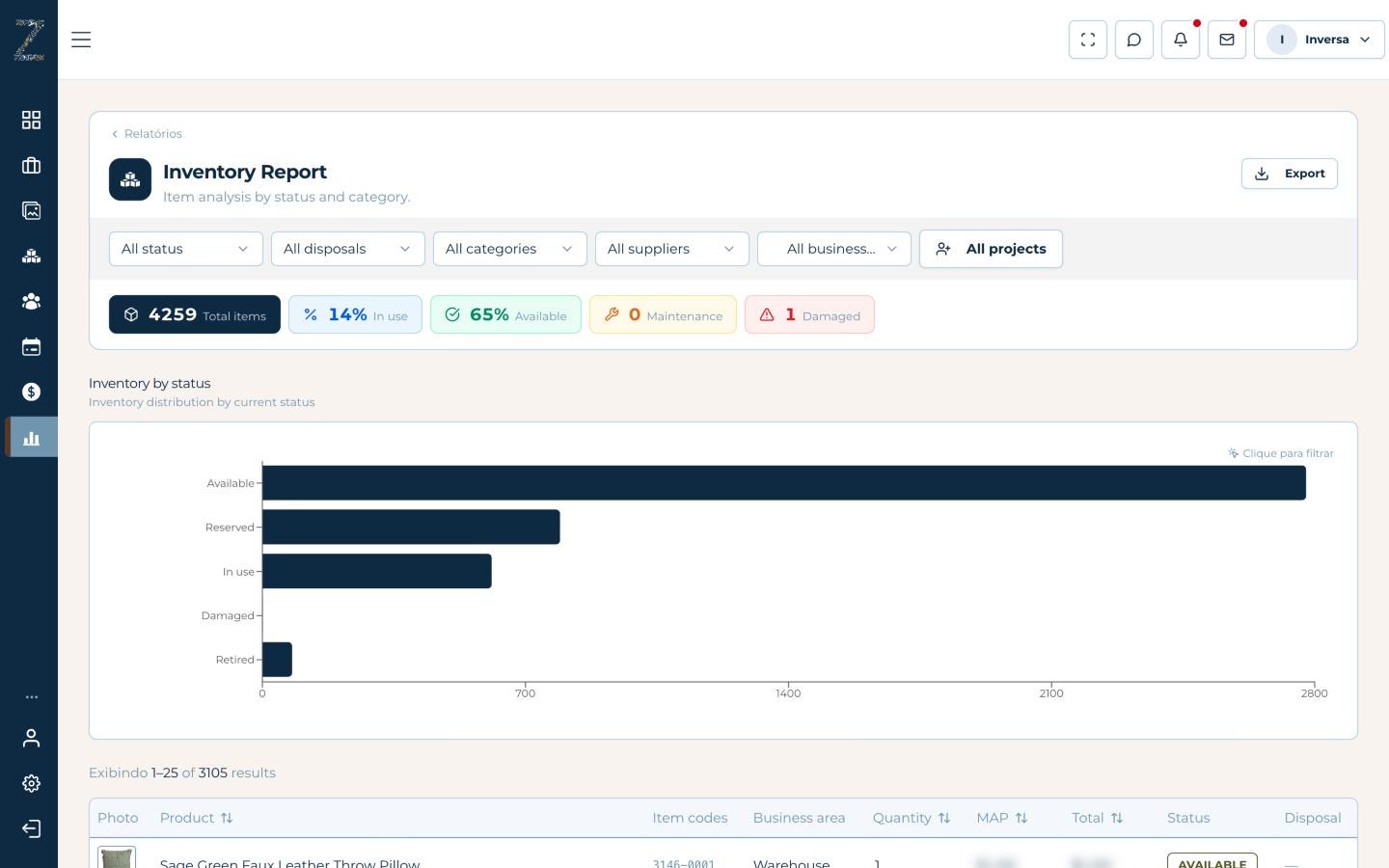Open the Inversa account menu
The height and width of the screenshot is (868, 1389).
point(1319,40)
